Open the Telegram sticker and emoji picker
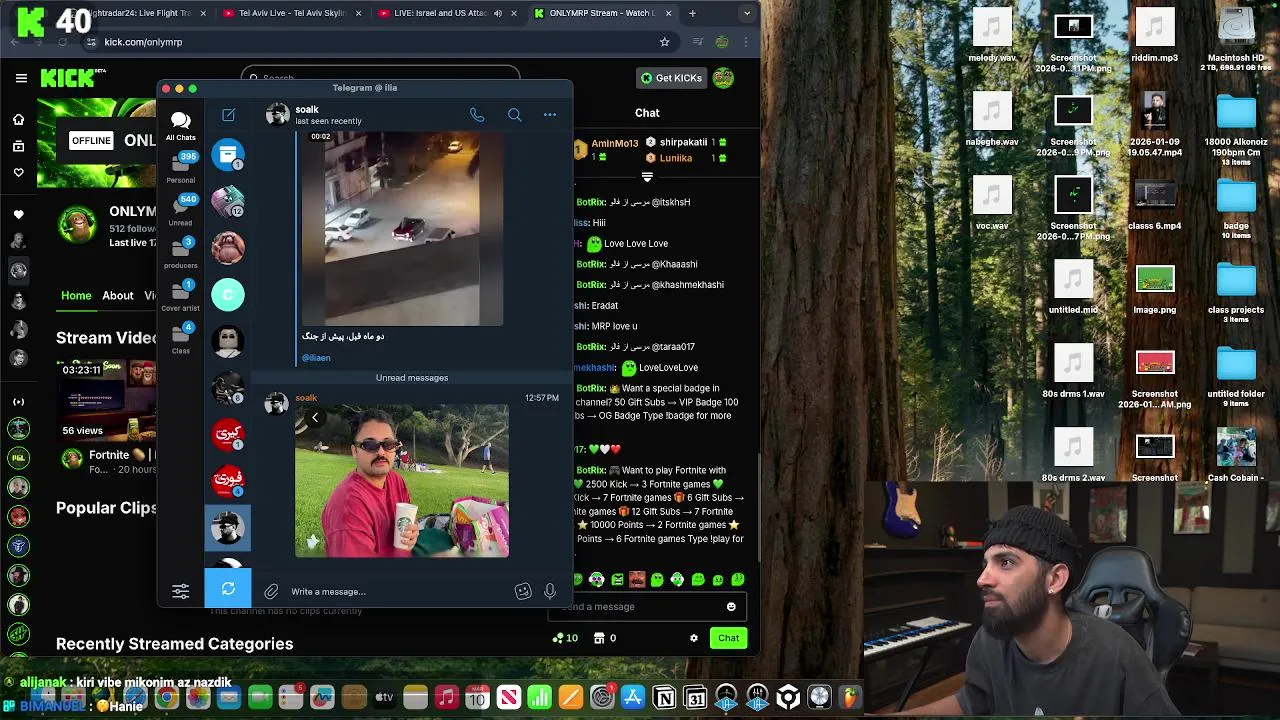Viewport: 1280px width, 720px height. point(523,592)
